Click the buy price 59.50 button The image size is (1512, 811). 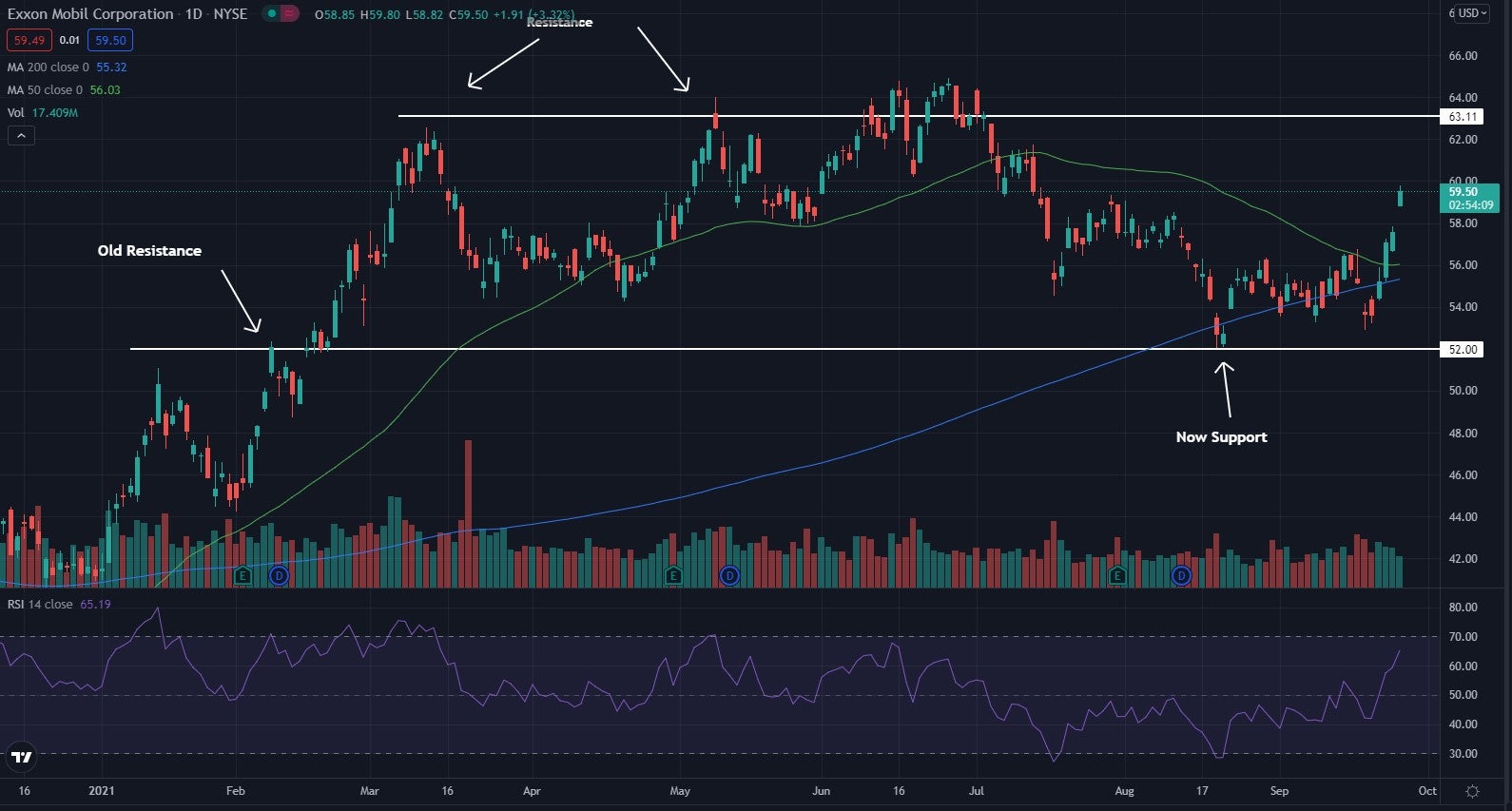pos(110,40)
